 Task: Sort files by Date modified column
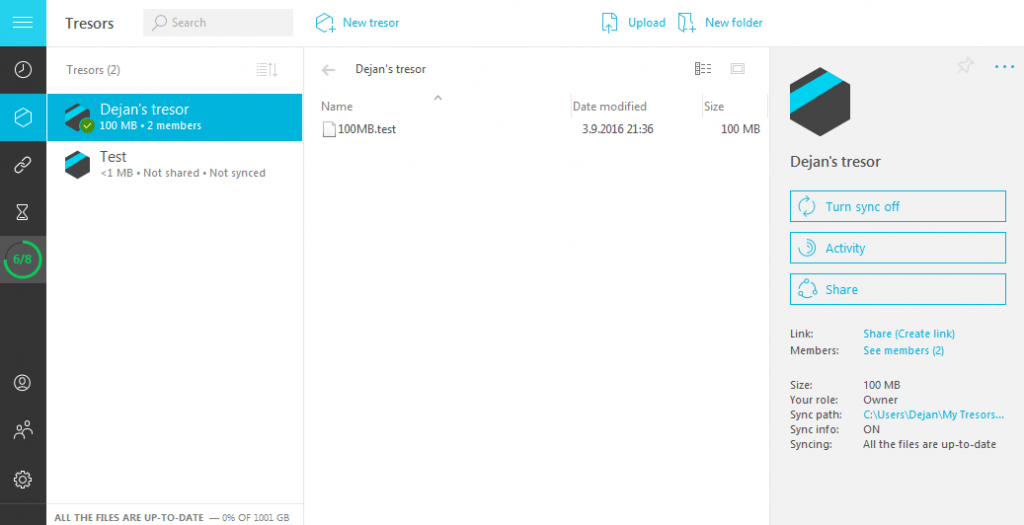point(609,106)
